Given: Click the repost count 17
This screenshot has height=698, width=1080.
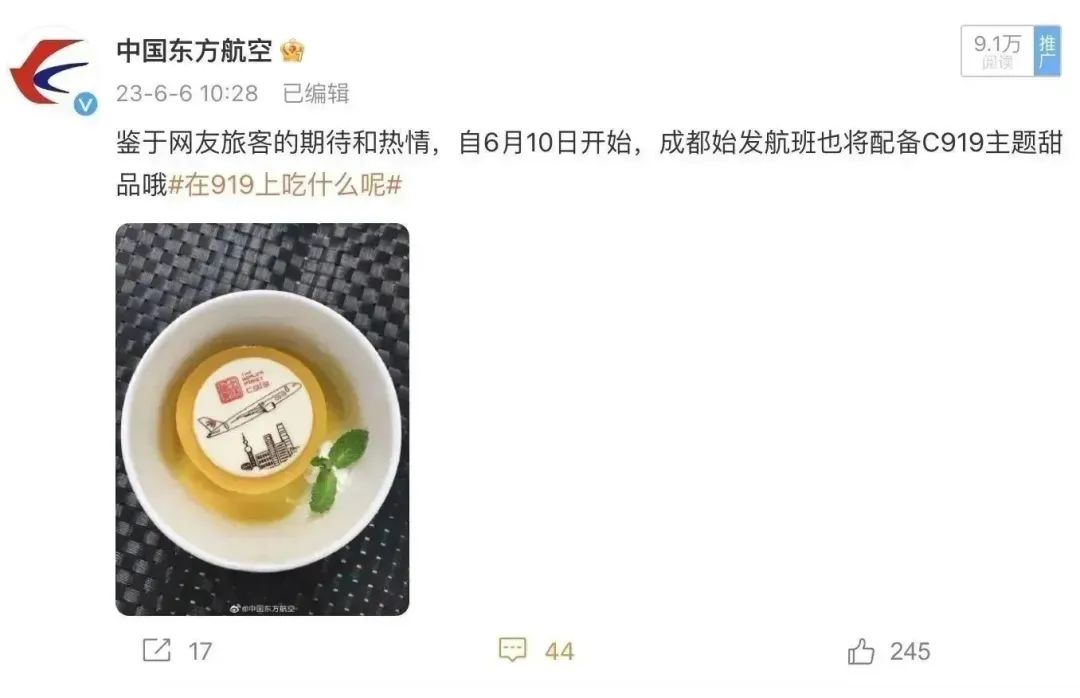Looking at the screenshot, I should tap(200, 651).
